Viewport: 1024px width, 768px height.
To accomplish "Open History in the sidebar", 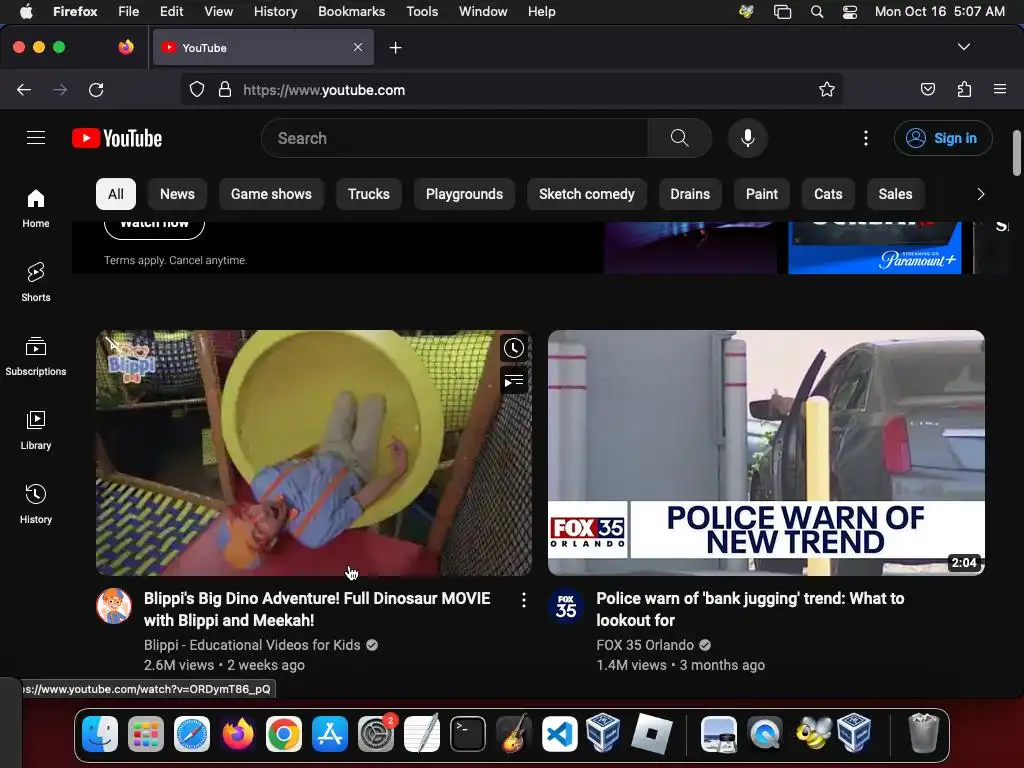I will click(x=36, y=504).
